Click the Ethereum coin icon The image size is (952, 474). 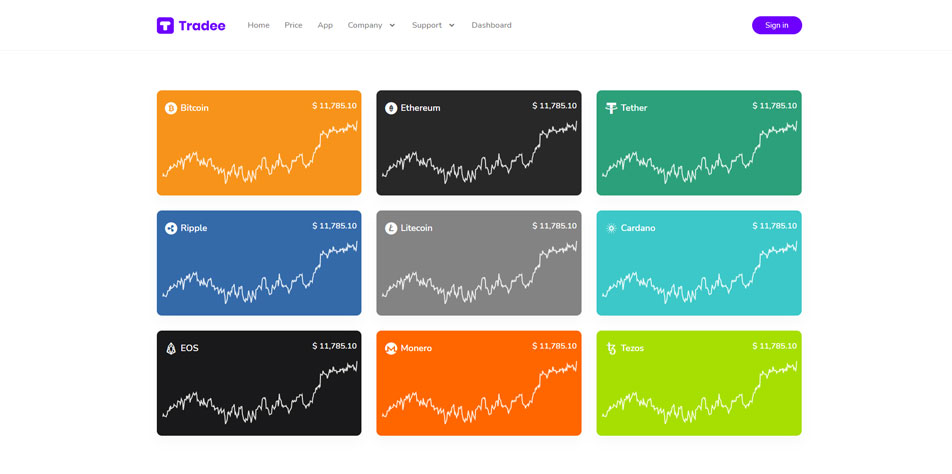coord(391,108)
